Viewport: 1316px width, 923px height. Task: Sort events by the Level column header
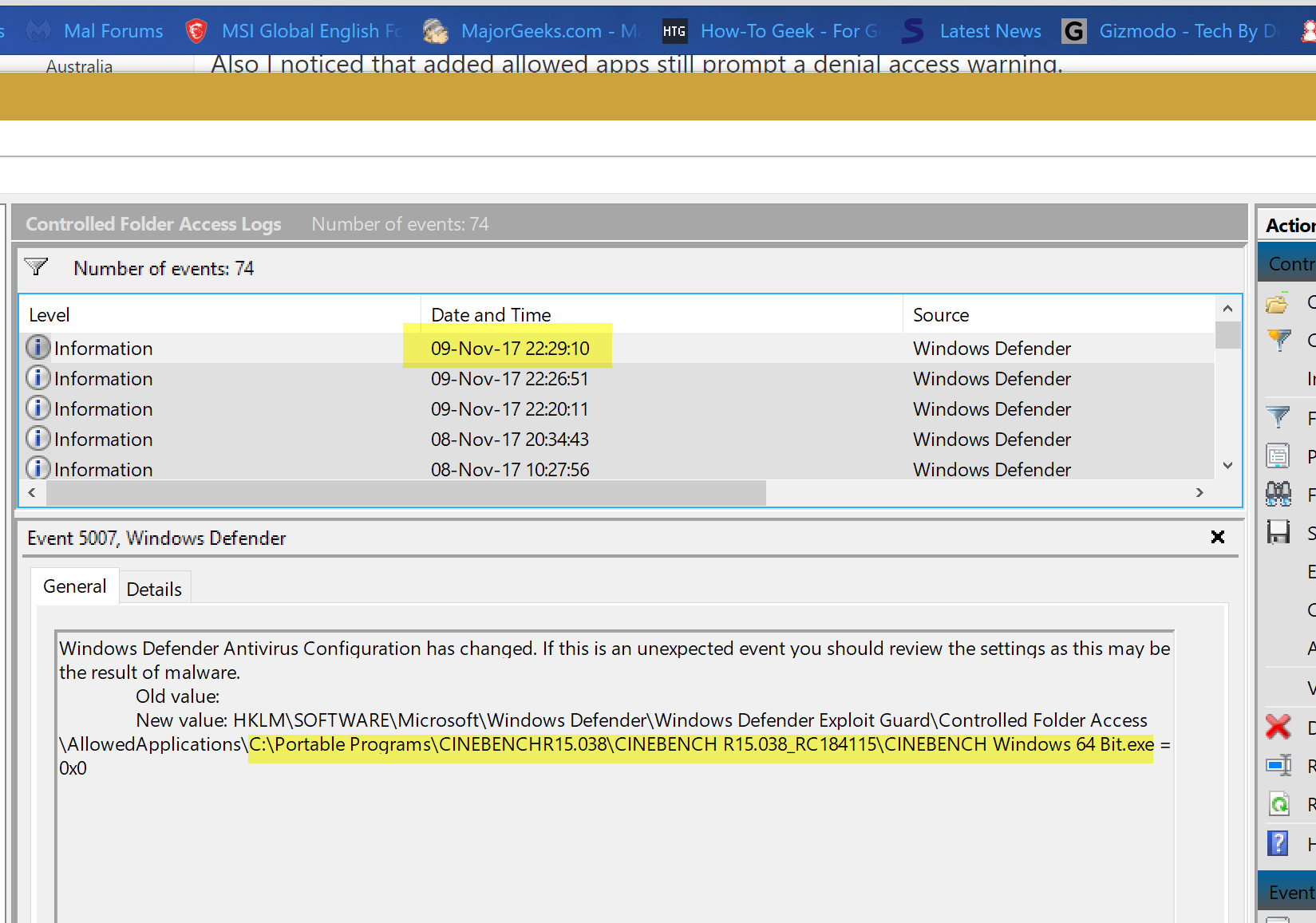click(220, 314)
